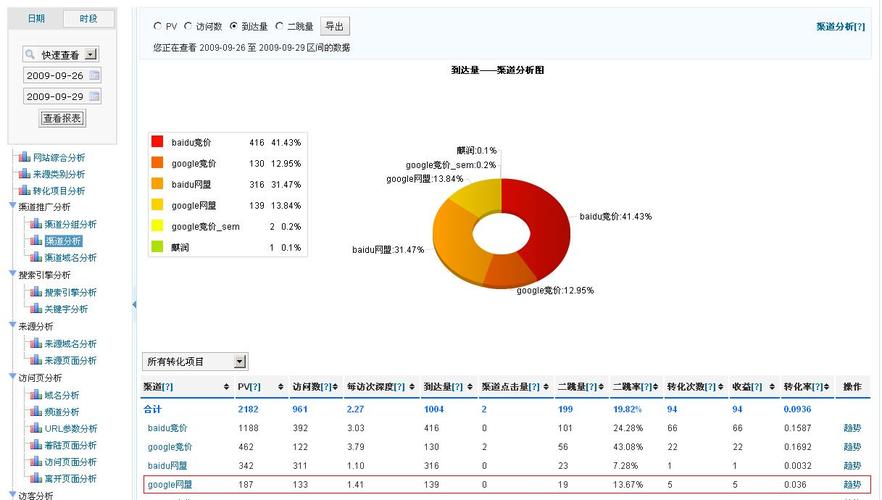Image resolution: width=882 pixels, height=500 pixels.
Task: Click the 转化项目分析 chart icon
Action: (x=25, y=190)
